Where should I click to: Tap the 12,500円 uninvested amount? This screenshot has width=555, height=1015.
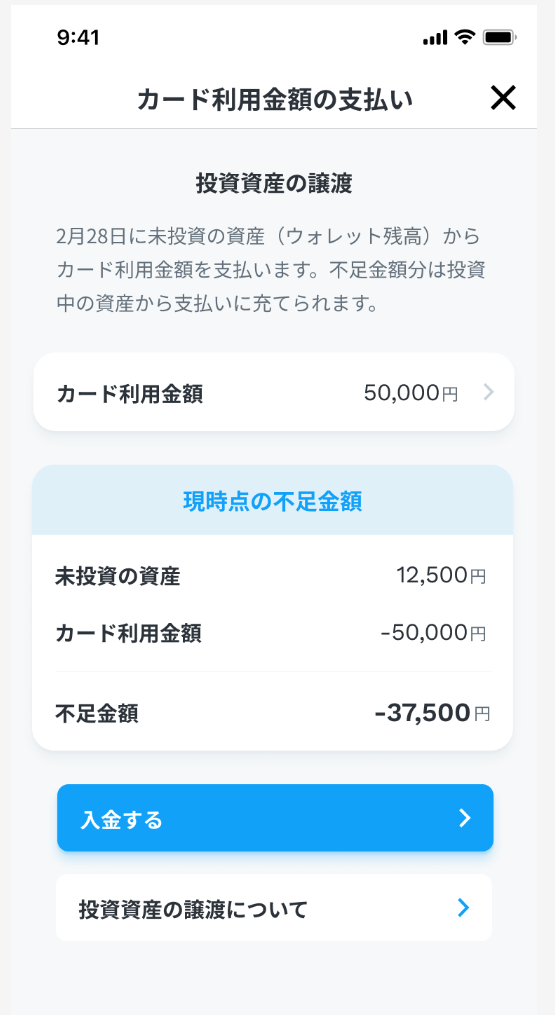[x=441, y=575]
